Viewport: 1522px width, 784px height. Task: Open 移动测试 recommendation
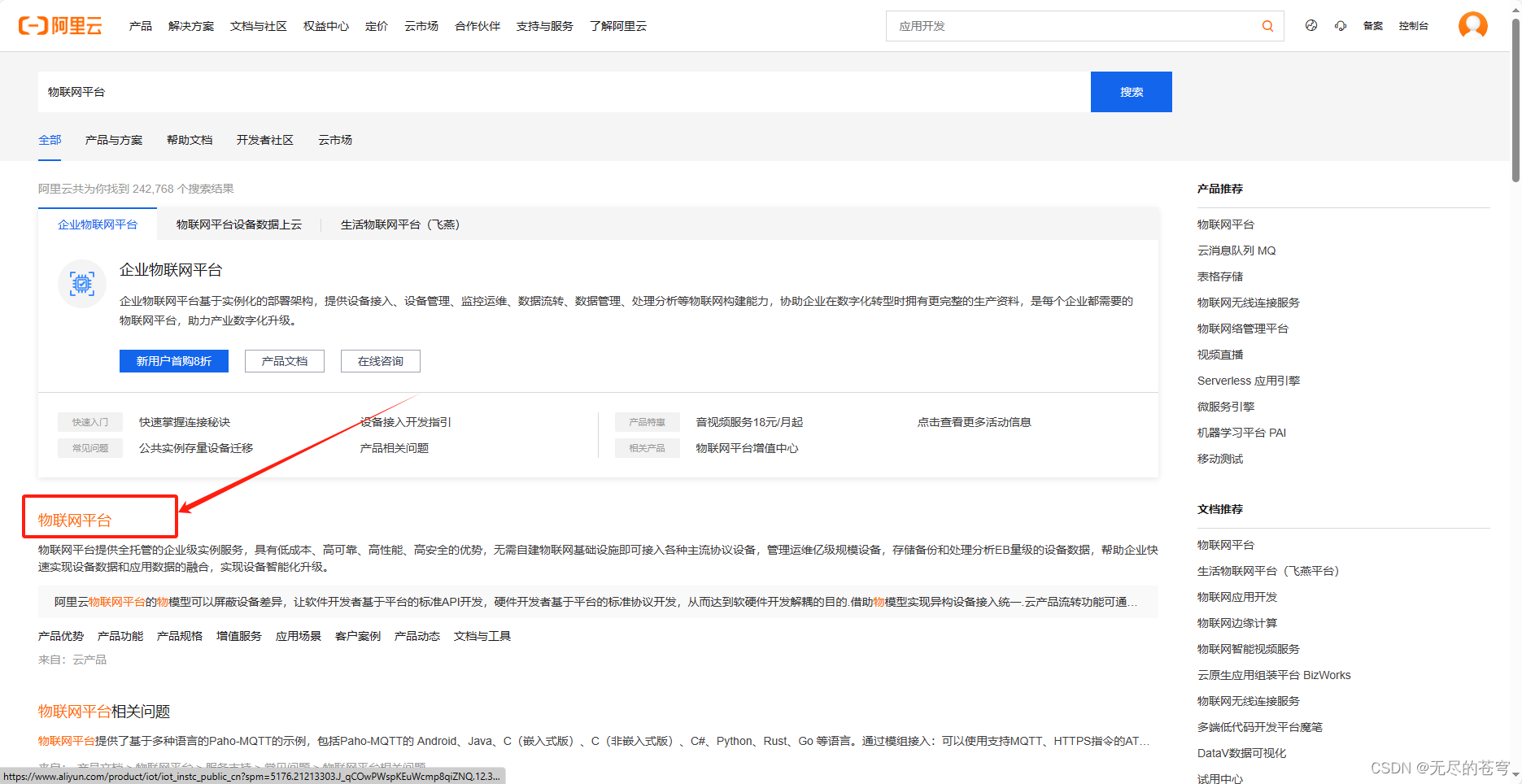tap(1220, 459)
